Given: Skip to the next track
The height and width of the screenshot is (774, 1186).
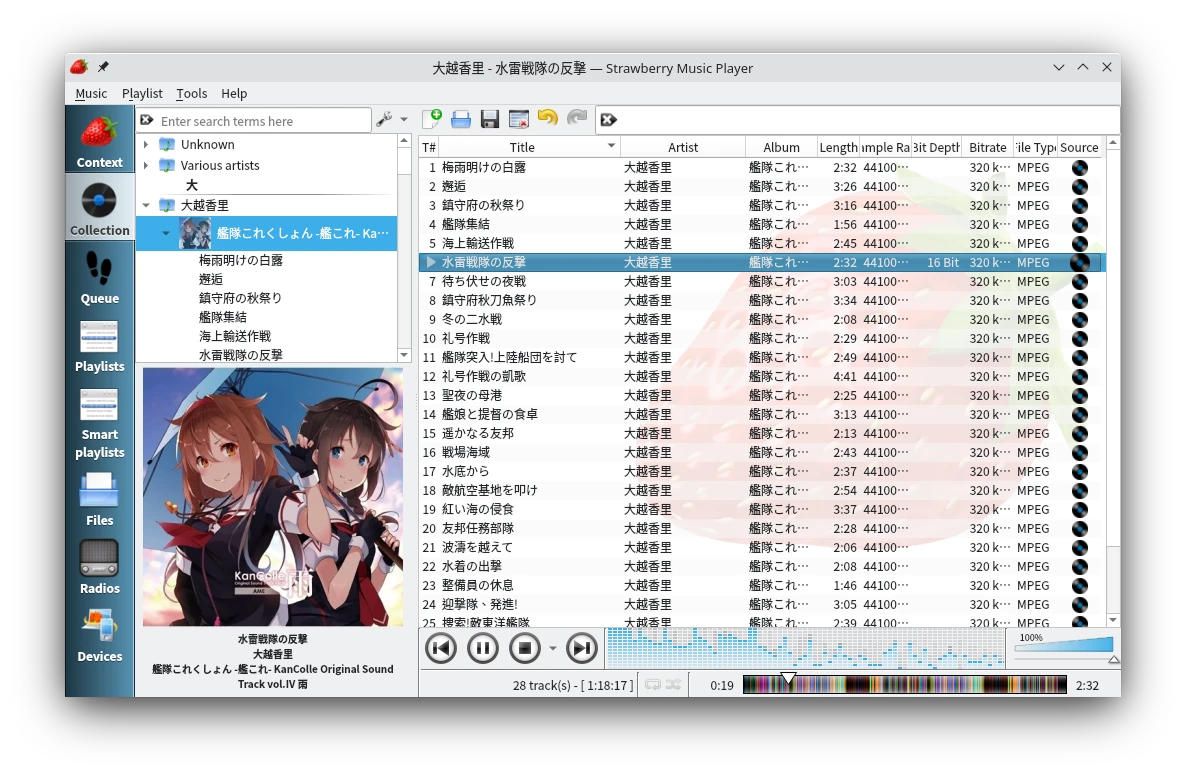Looking at the screenshot, I should (x=581, y=648).
